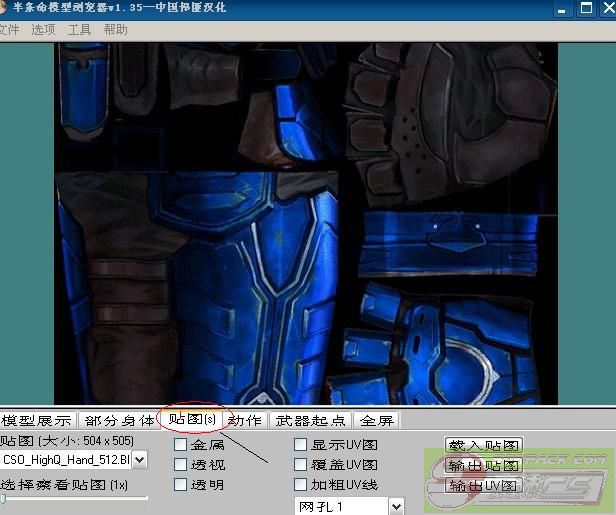Click the app icon in title bar
Image resolution: width=616 pixels, height=515 pixels.
point(5,8)
